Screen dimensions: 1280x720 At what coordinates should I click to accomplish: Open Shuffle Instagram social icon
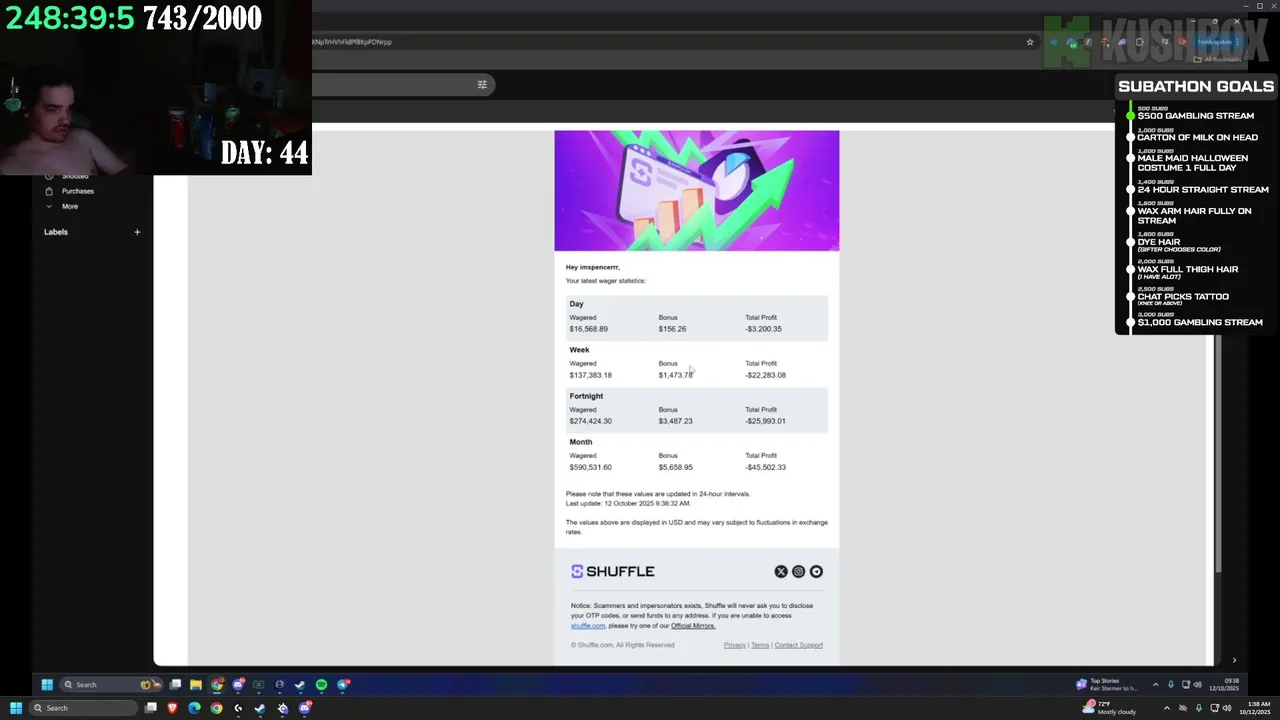pyautogui.click(x=798, y=571)
